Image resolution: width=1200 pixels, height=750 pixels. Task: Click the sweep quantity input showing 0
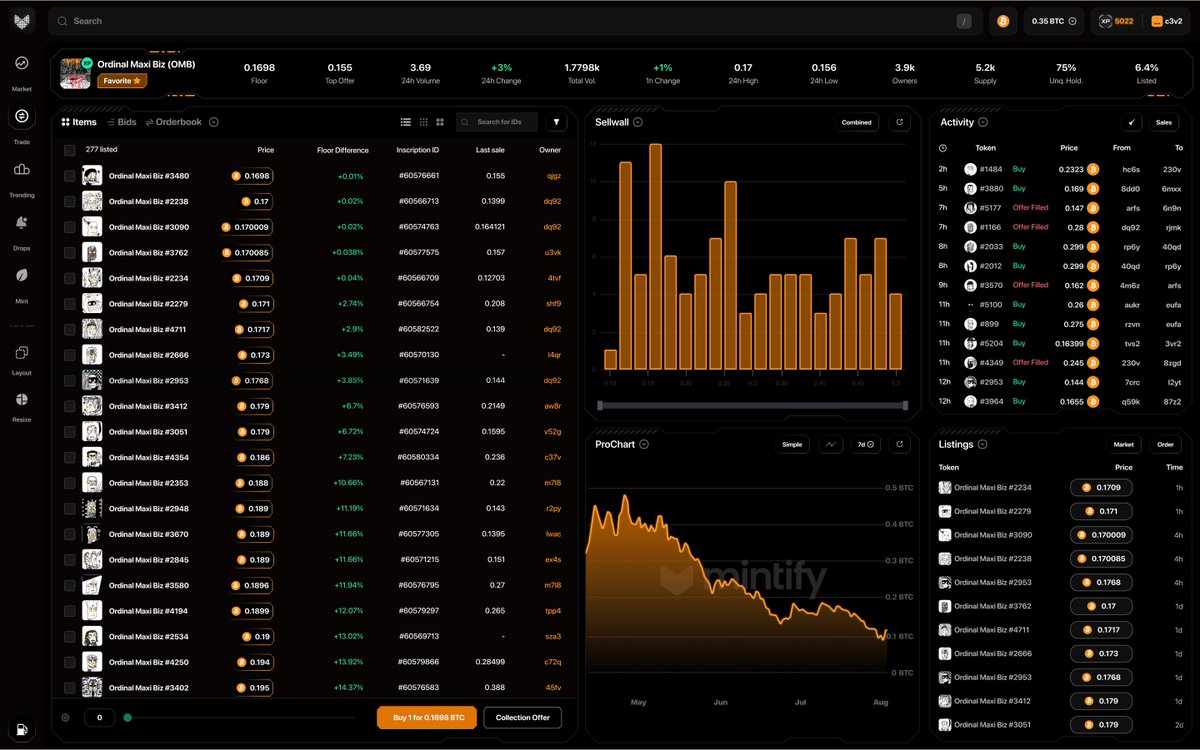pos(99,717)
